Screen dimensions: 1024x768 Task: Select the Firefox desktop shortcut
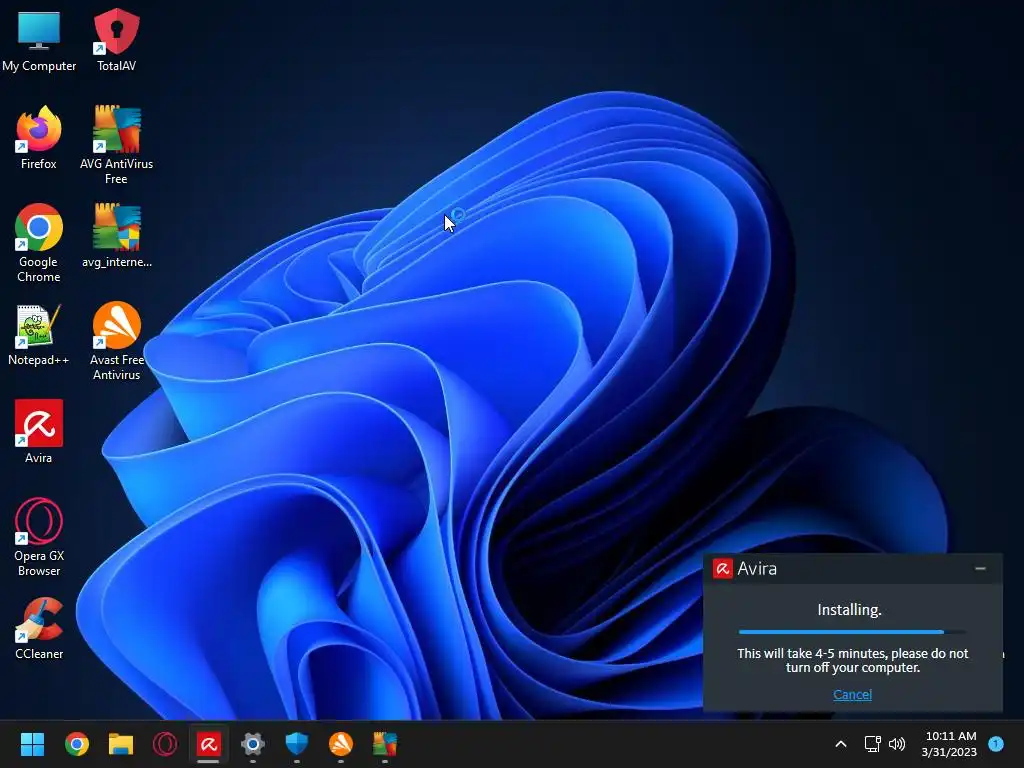tap(39, 138)
